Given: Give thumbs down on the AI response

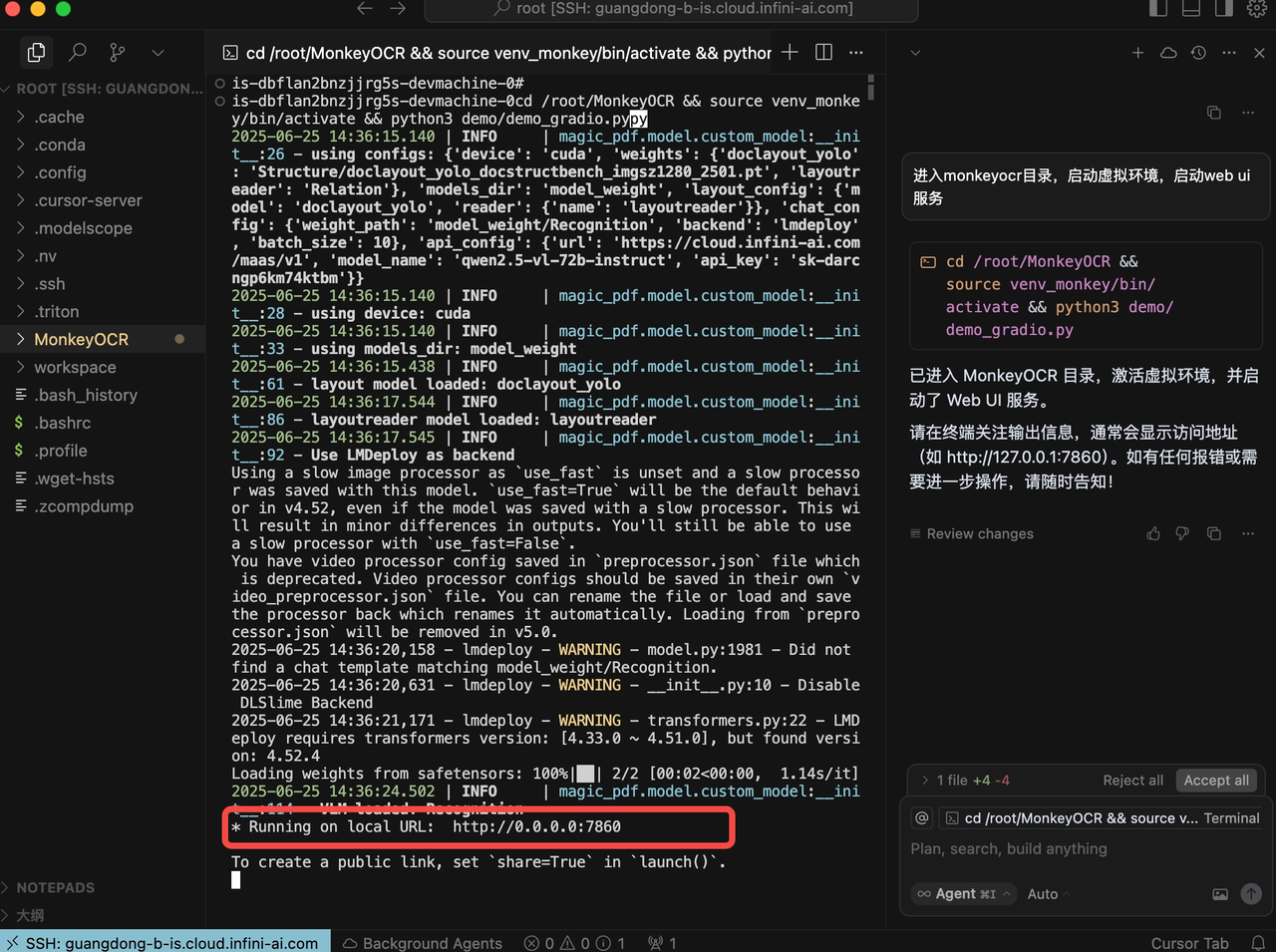Looking at the screenshot, I should click(x=1183, y=533).
